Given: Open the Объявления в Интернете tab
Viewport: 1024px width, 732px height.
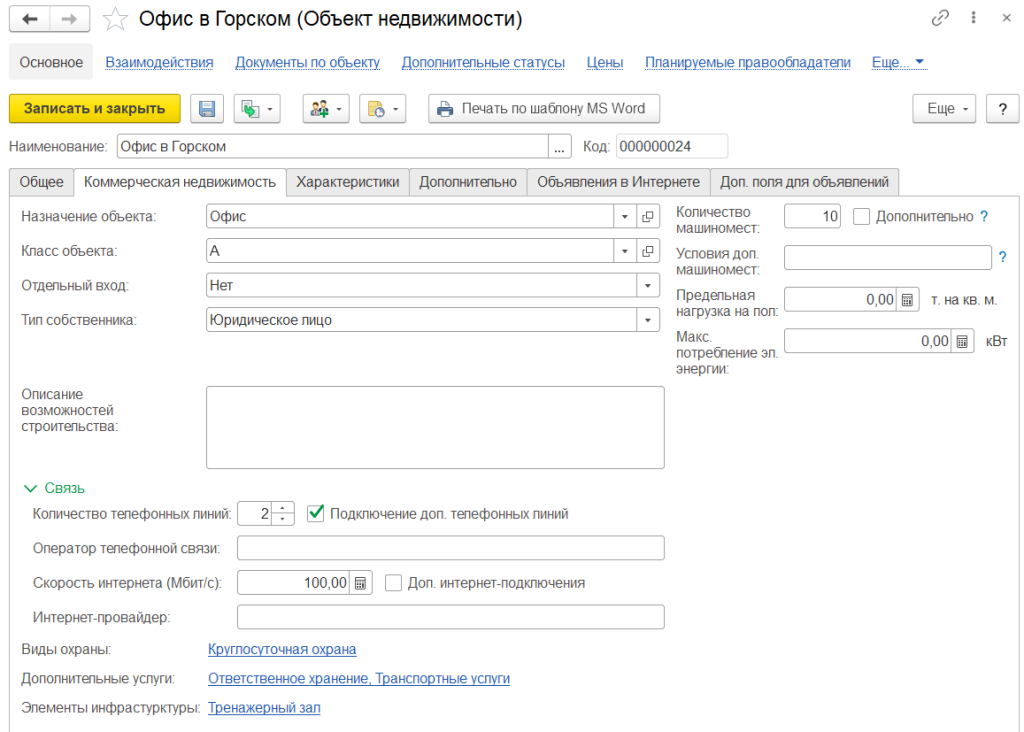Looking at the screenshot, I should (x=618, y=182).
